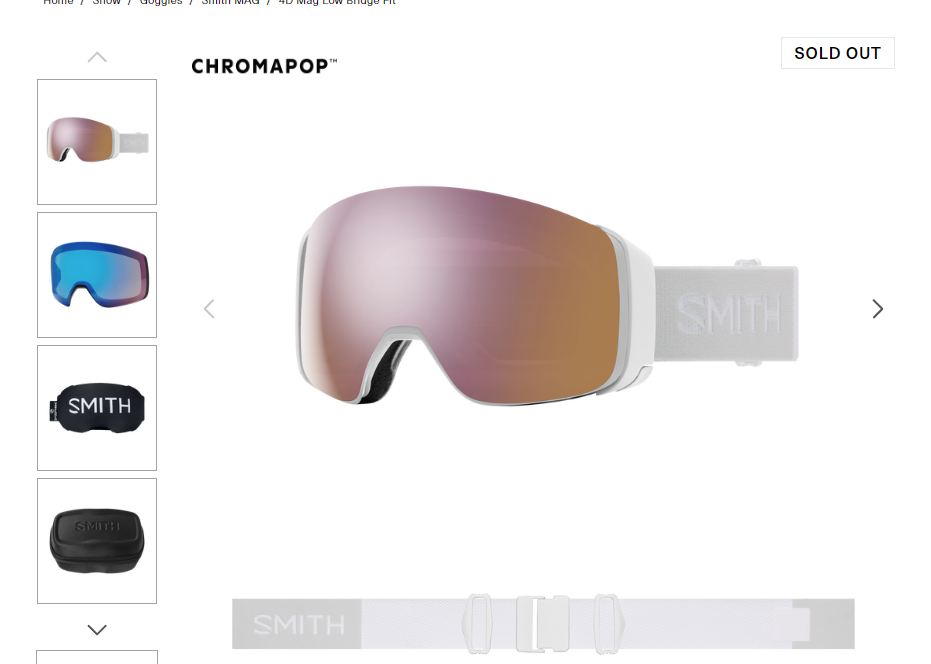Move thumbnail list up with top chevron
Image resolution: width=931 pixels, height=664 pixels.
click(97, 58)
